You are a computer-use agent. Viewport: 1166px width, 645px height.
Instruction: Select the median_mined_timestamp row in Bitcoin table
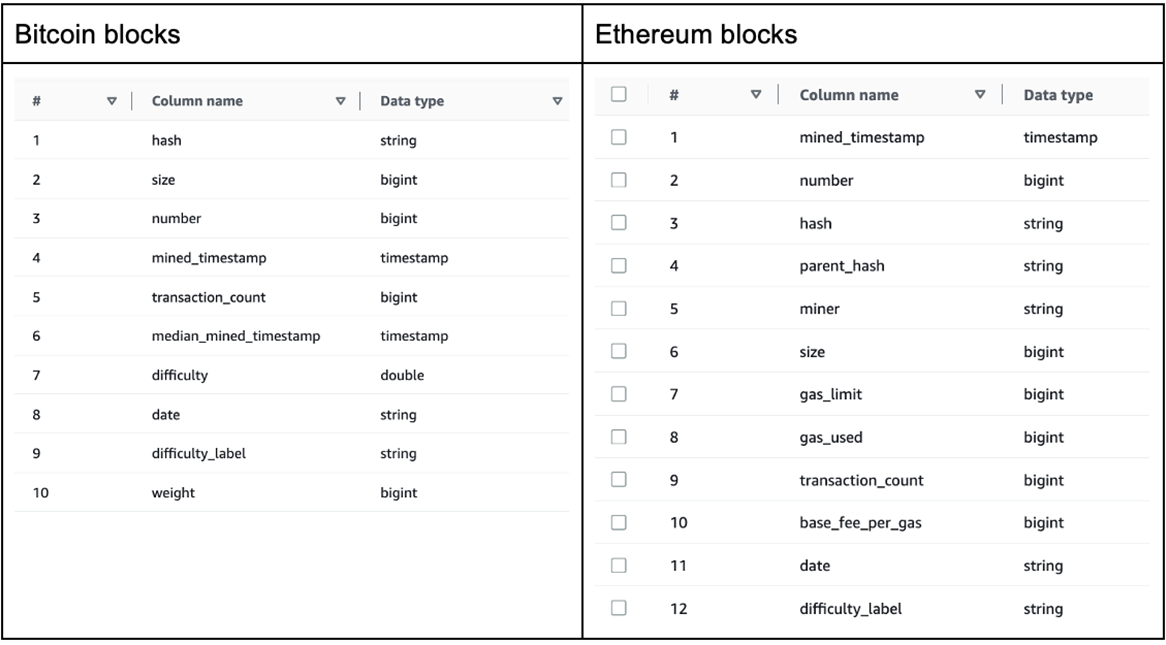pyautogui.click(x=292, y=336)
